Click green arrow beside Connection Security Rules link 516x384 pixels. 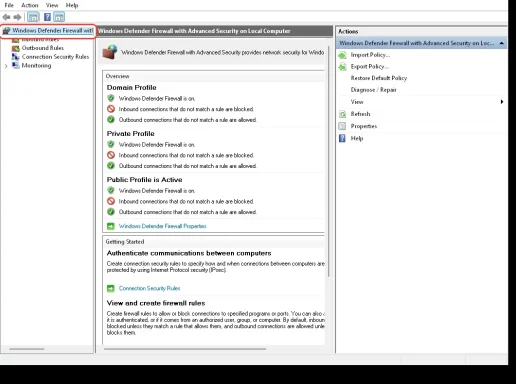tap(111, 288)
